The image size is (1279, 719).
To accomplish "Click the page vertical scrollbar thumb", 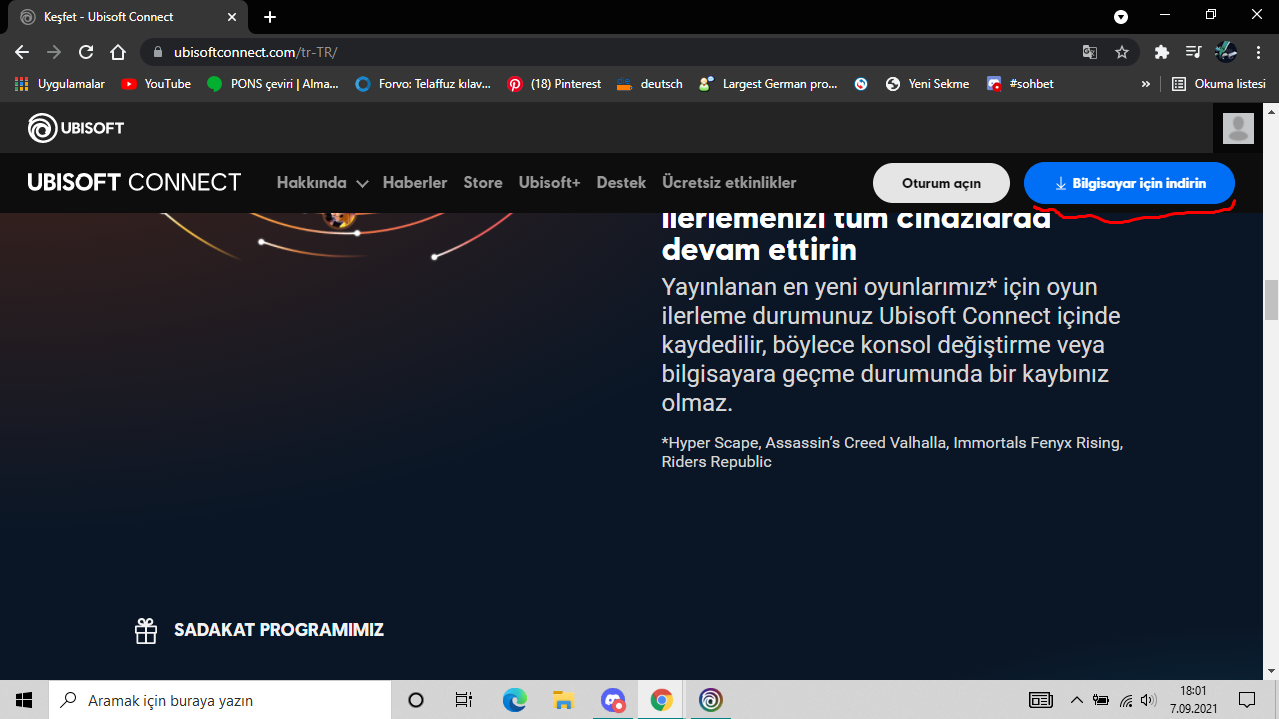I will [1271, 300].
